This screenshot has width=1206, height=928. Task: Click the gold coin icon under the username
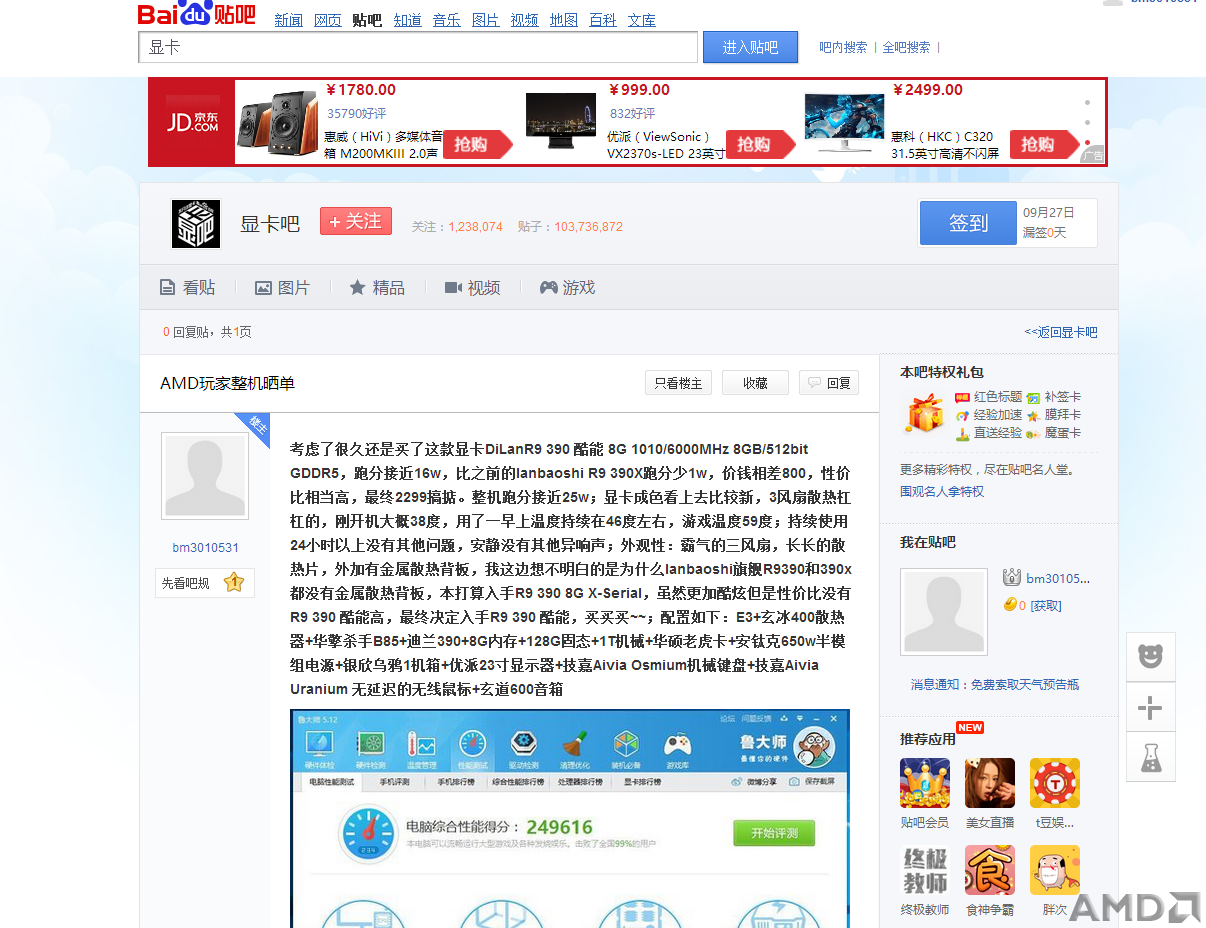[x=1010, y=605]
